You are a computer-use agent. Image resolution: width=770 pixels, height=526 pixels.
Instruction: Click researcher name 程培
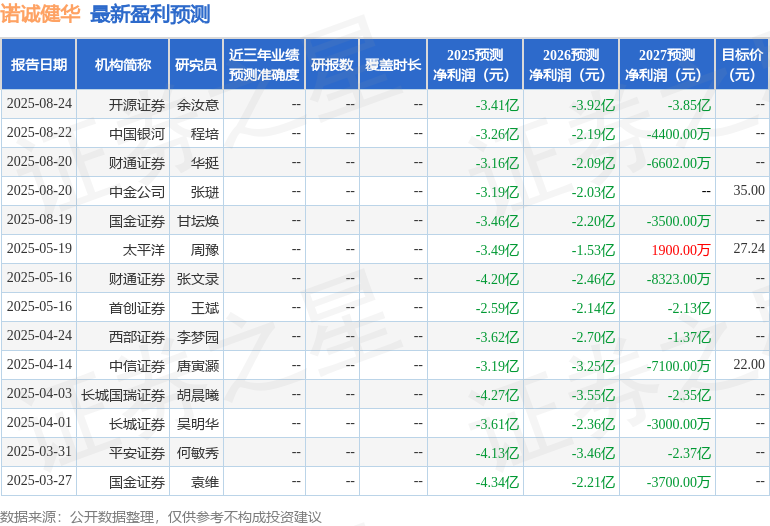(205, 134)
